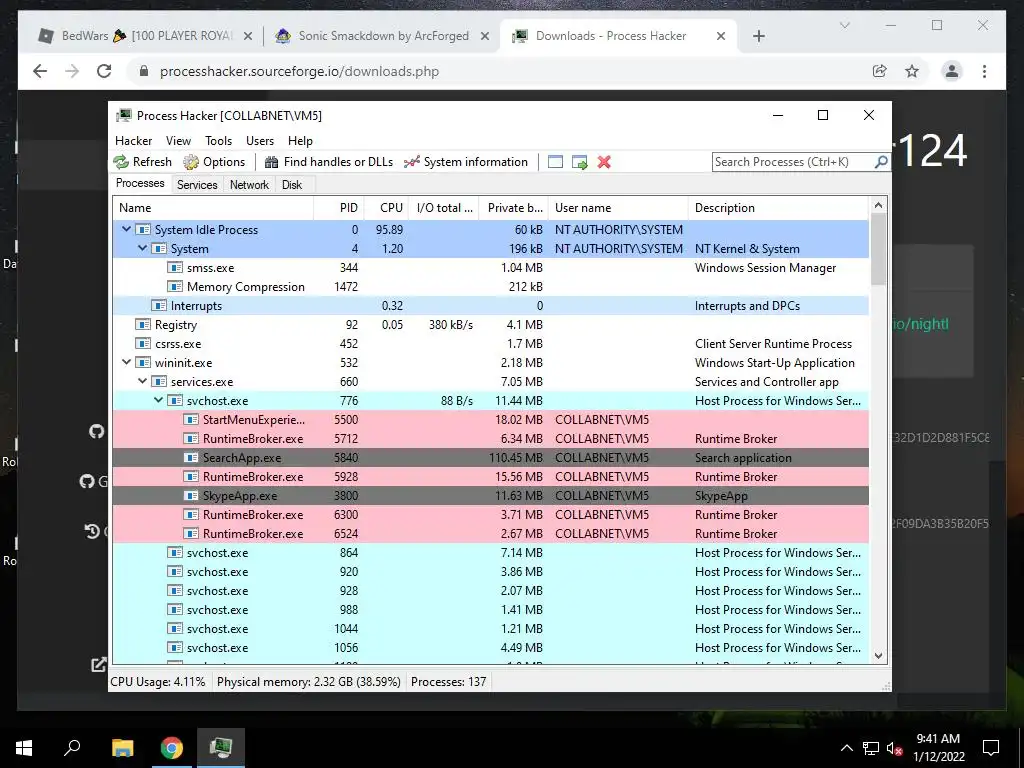Open a new Chrome tab

pyautogui.click(x=758, y=36)
